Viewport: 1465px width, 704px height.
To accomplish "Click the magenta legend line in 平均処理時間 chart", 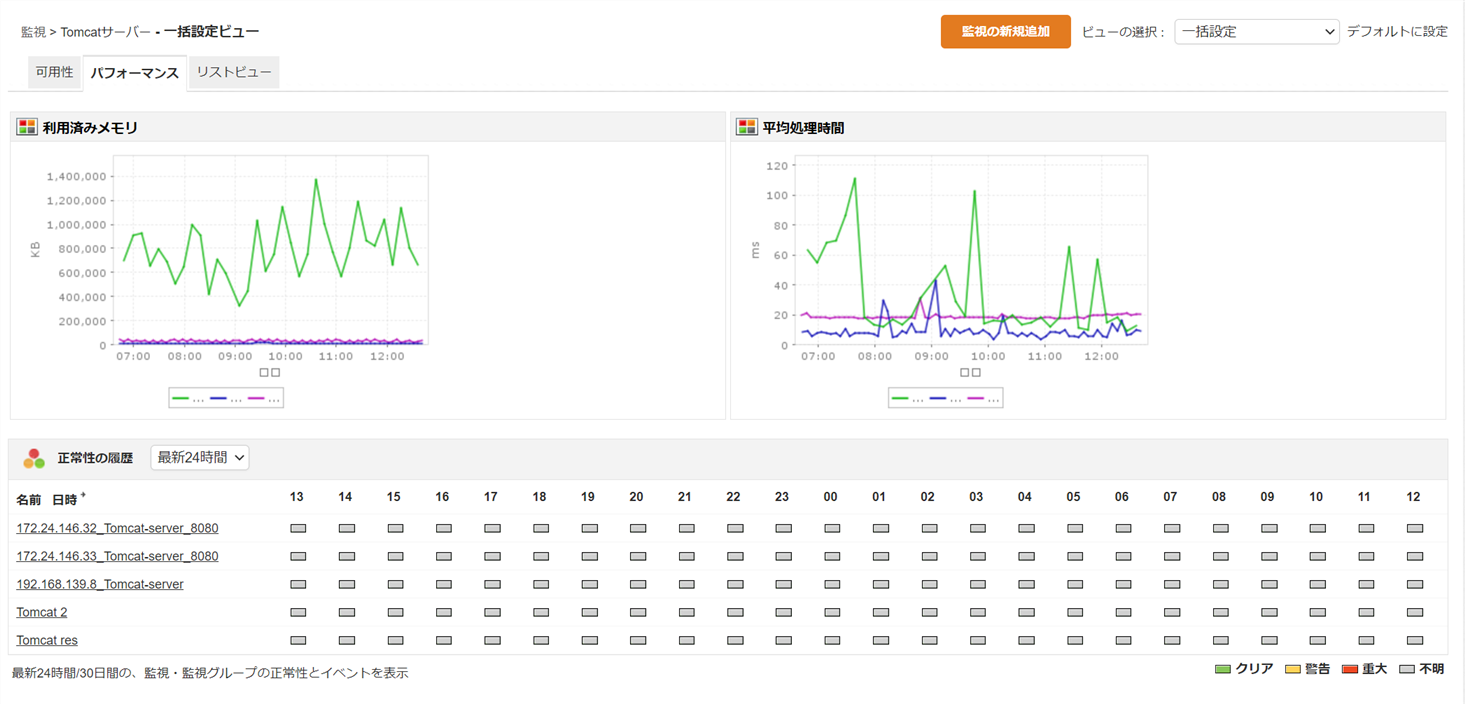I will [976, 398].
